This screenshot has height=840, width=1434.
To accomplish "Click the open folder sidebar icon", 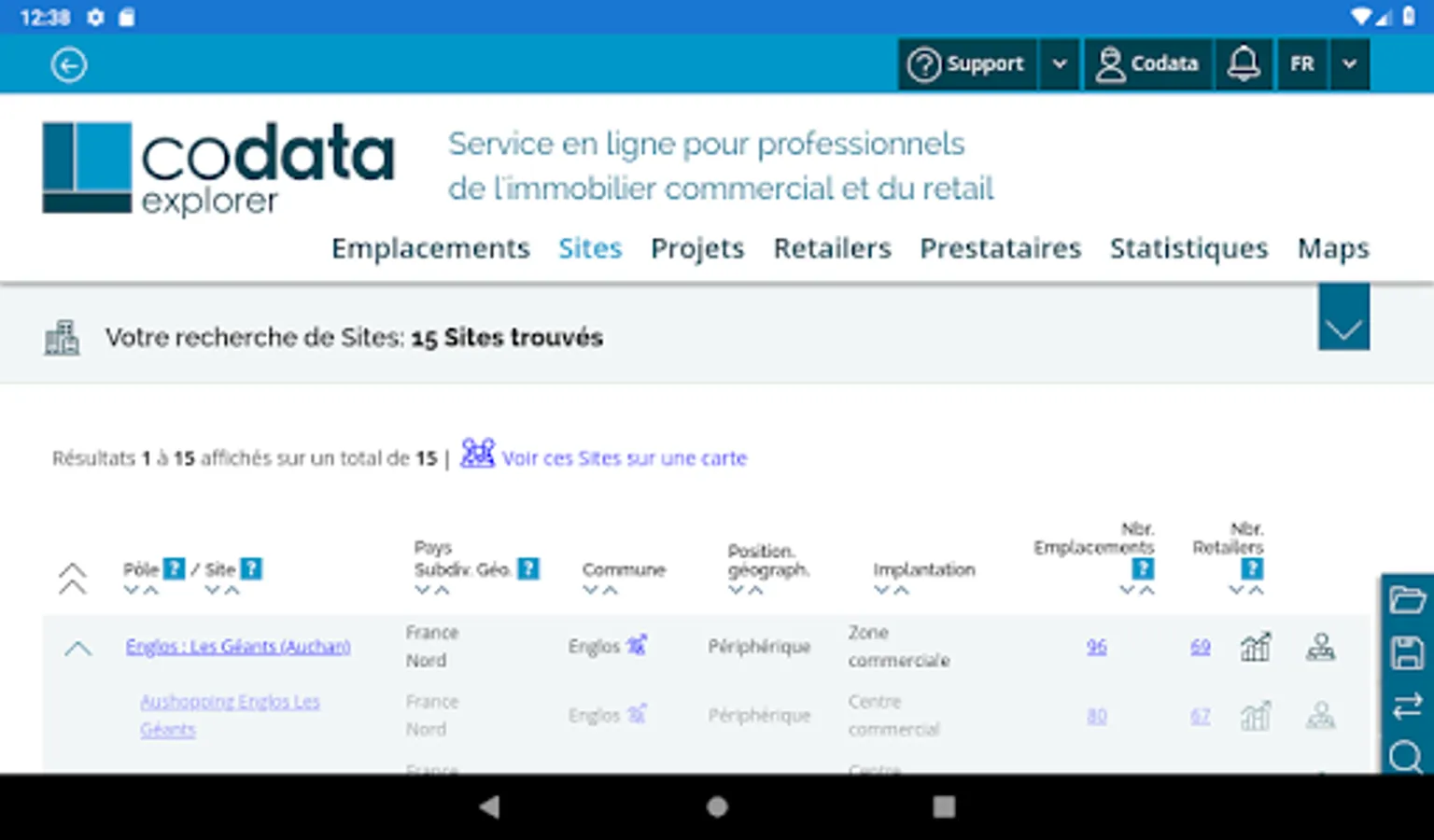I will point(1407,599).
